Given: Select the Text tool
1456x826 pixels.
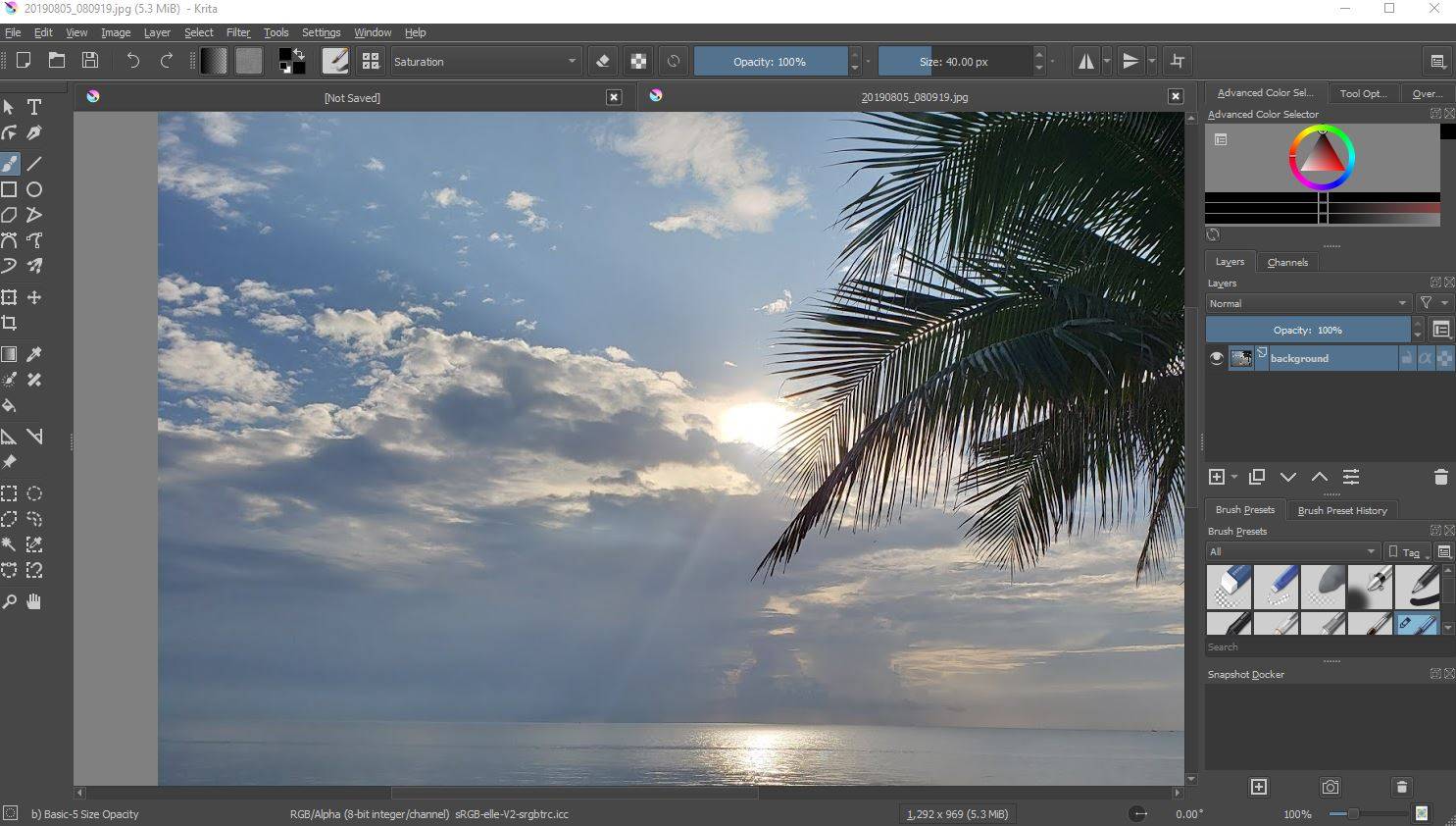Looking at the screenshot, I should 34,107.
